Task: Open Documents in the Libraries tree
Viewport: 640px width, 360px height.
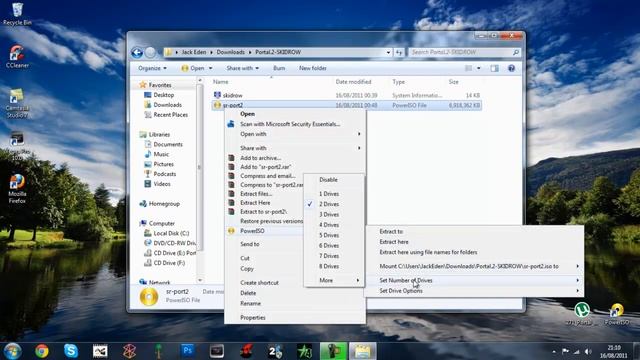Action: pyautogui.click(x=168, y=144)
